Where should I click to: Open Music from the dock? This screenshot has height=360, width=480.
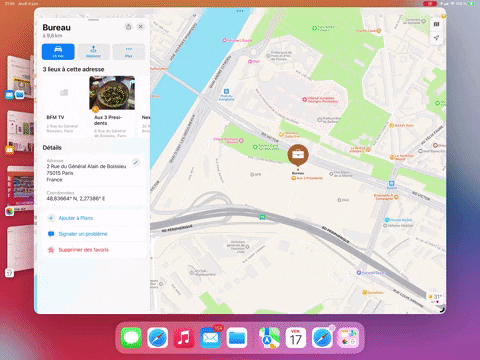184,338
